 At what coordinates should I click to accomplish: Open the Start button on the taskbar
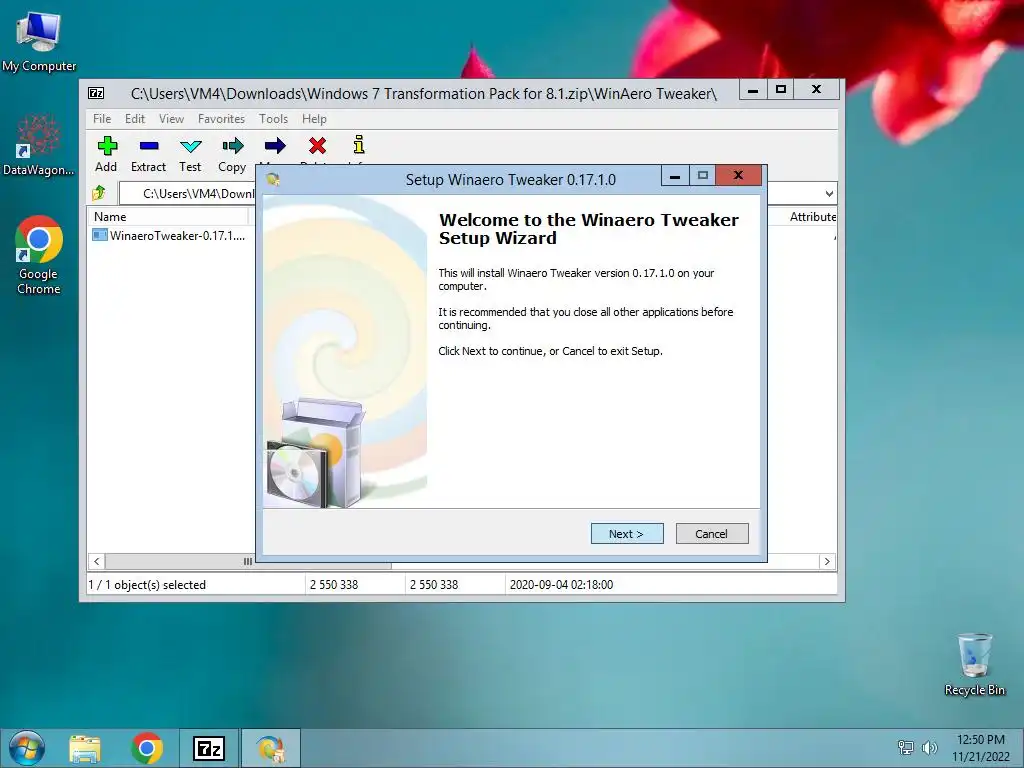click(27, 748)
